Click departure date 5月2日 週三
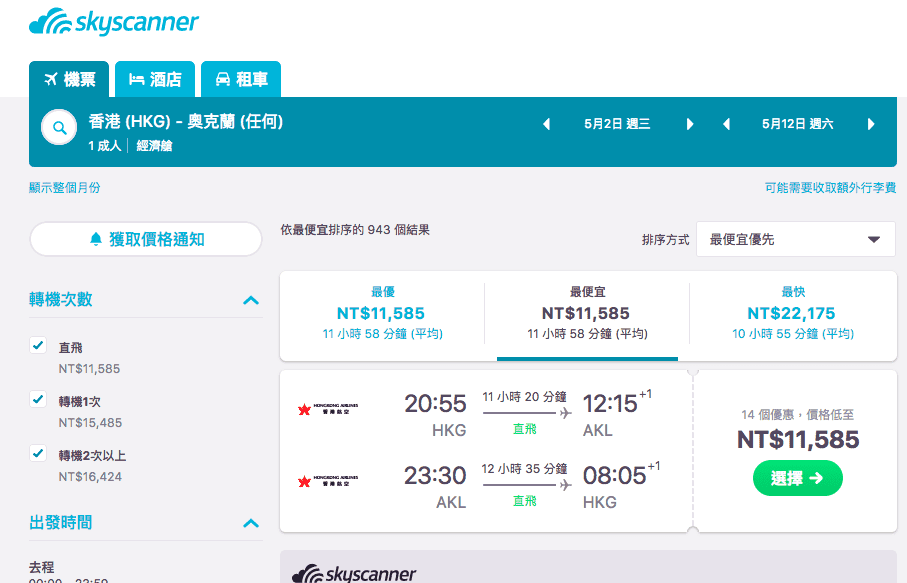This screenshot has height=583, width=907. (617, 124)
